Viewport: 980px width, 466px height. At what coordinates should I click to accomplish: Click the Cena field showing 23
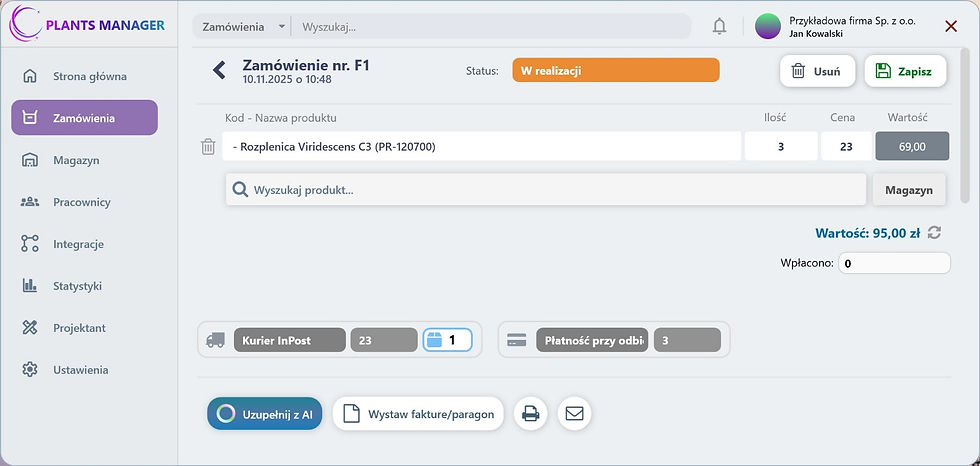[x=846, y=147]
